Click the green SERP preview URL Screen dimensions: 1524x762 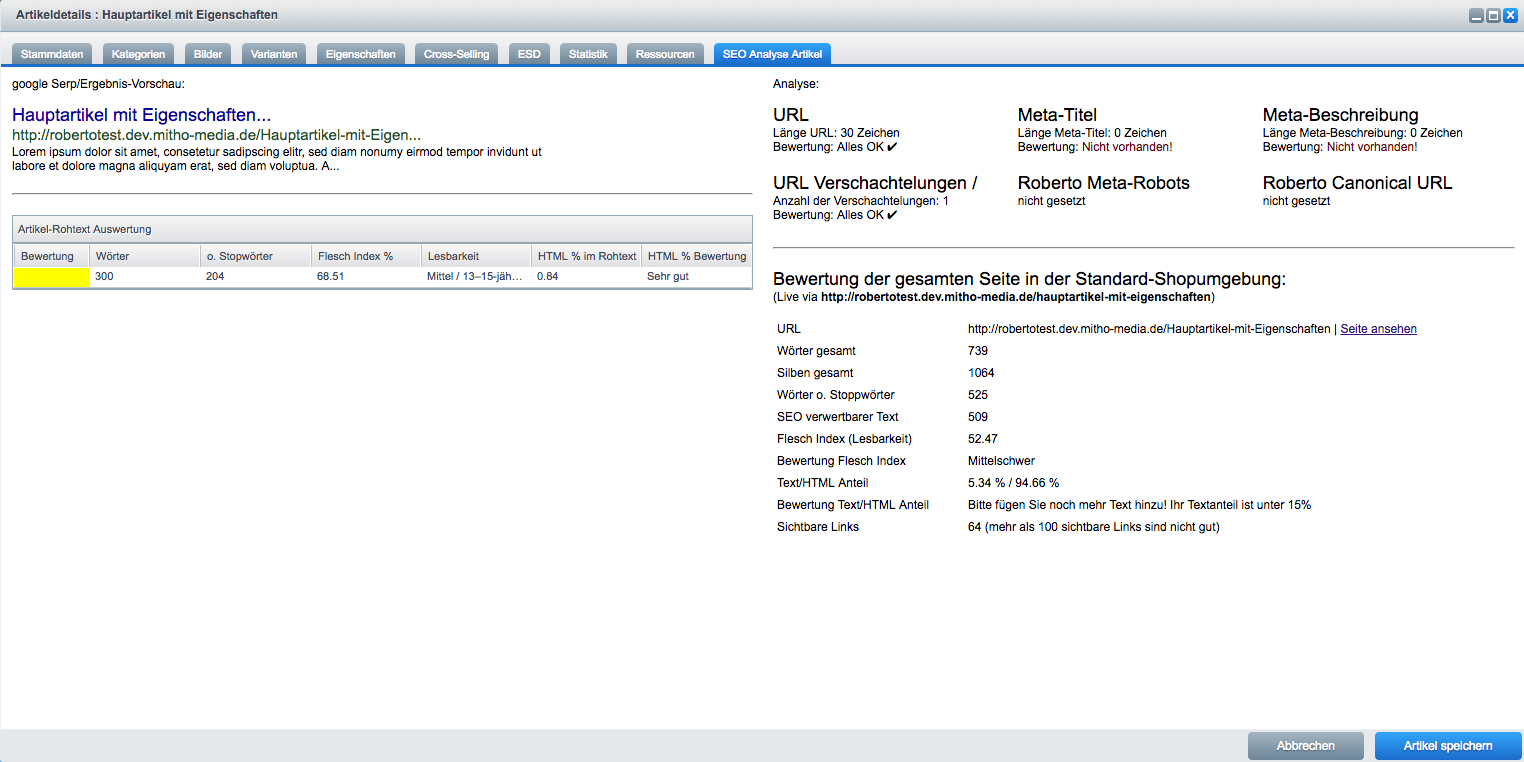216,135
